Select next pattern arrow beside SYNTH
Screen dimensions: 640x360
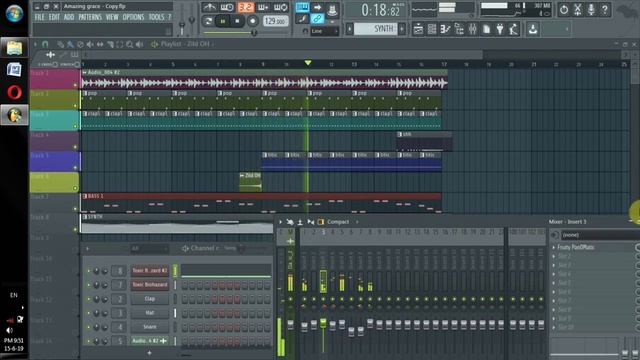point(402,29)
